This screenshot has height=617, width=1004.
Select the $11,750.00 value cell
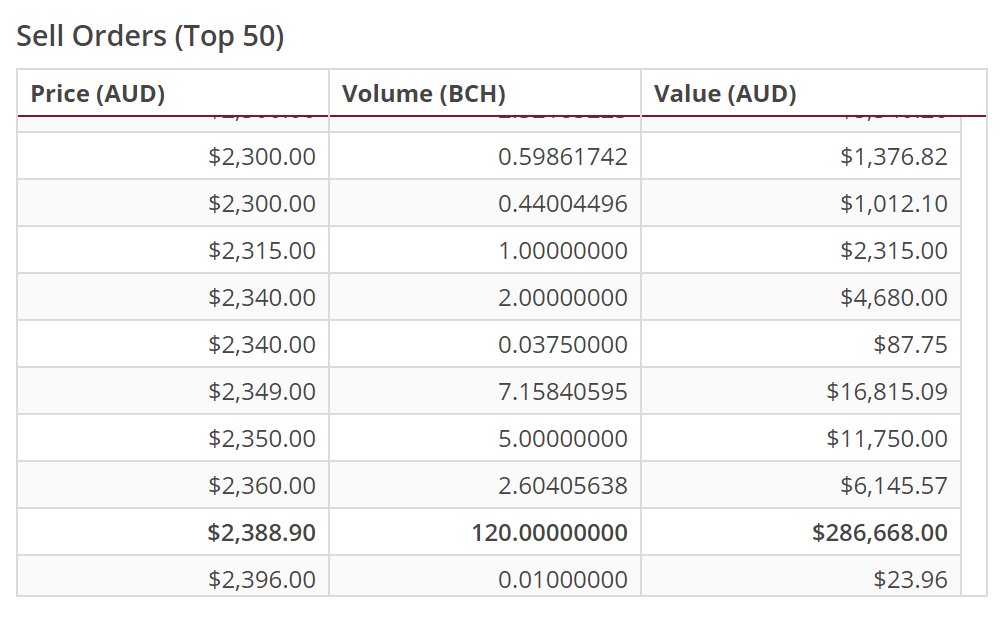tap(887, 439)
